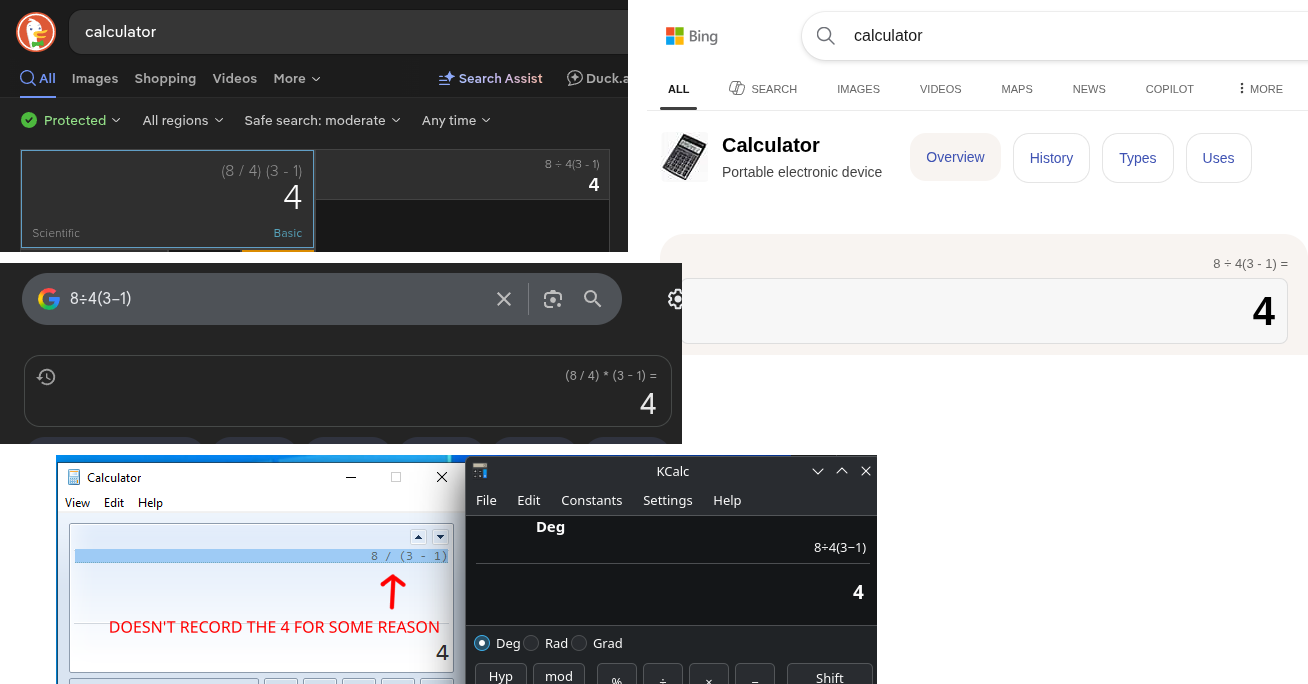The width and height of the screenshot is (1308, 684).
Task: Toggle the Hyp button in KCalc
Action: (x=501, y=675)
